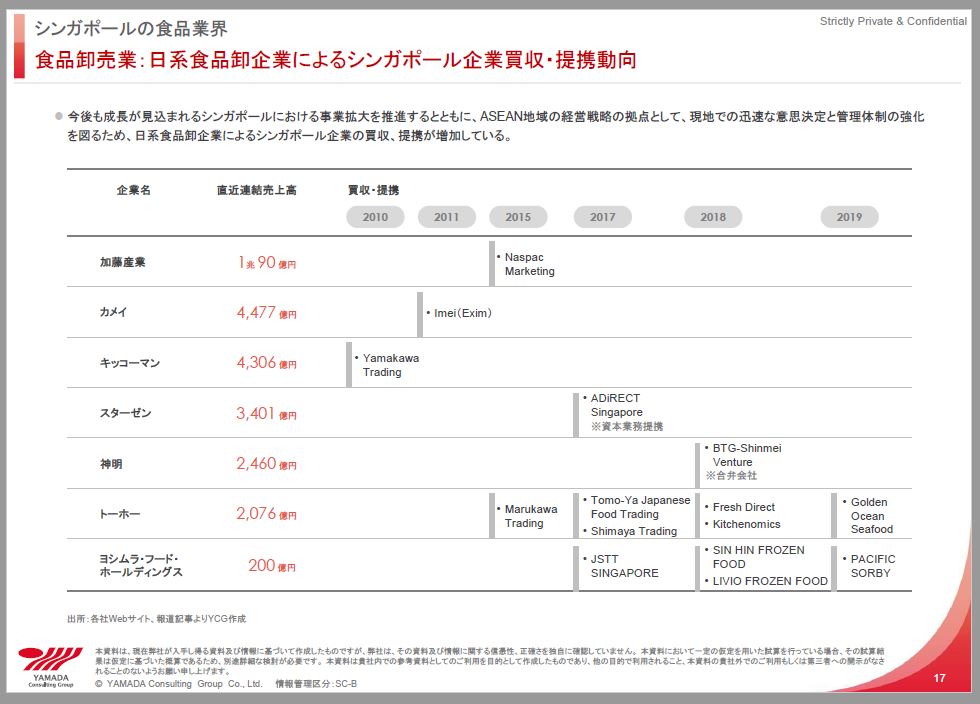Select the トーホー company name
Viewport: 980px width, 704px height.
[120, 514]
